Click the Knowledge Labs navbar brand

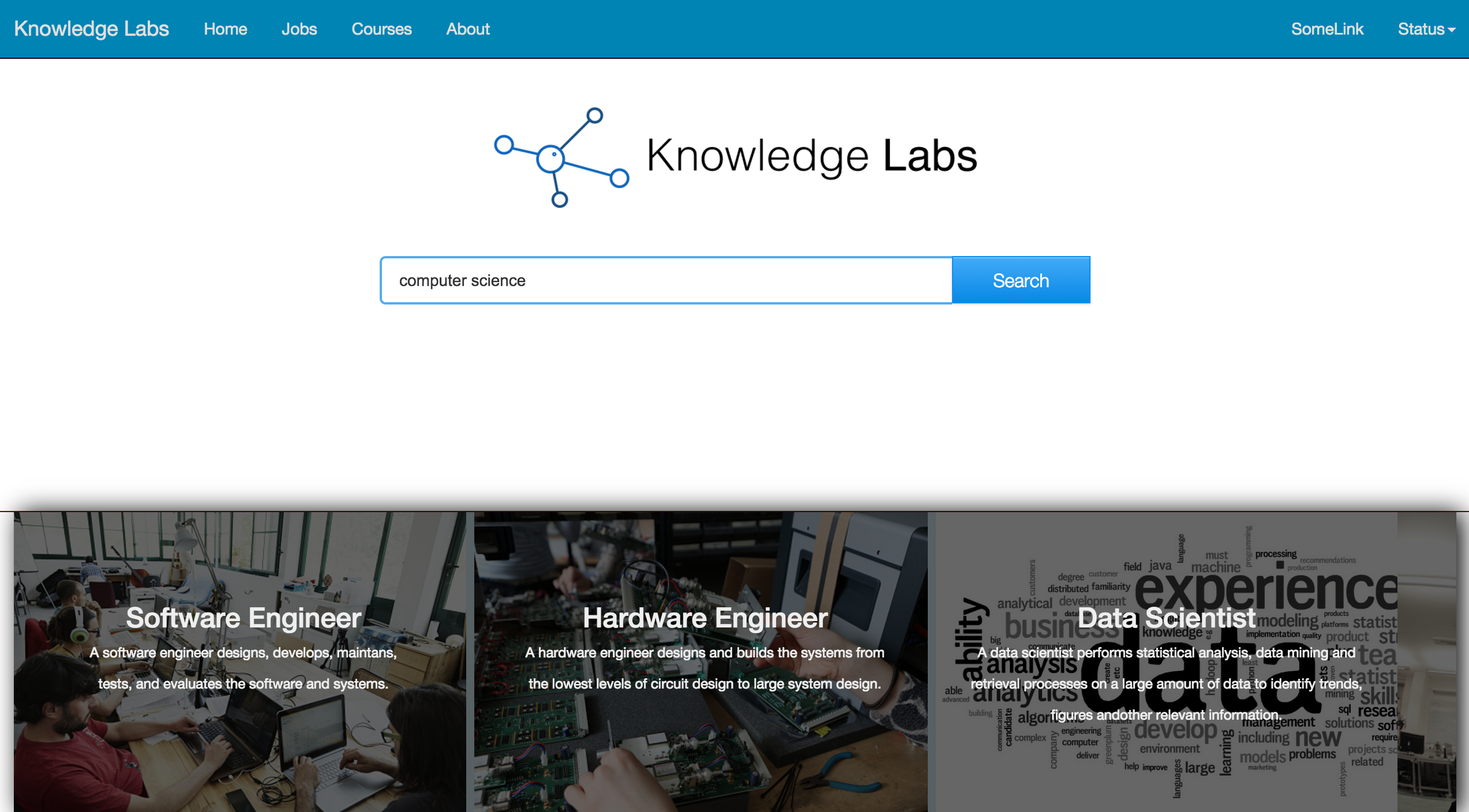tap(91, 29)
